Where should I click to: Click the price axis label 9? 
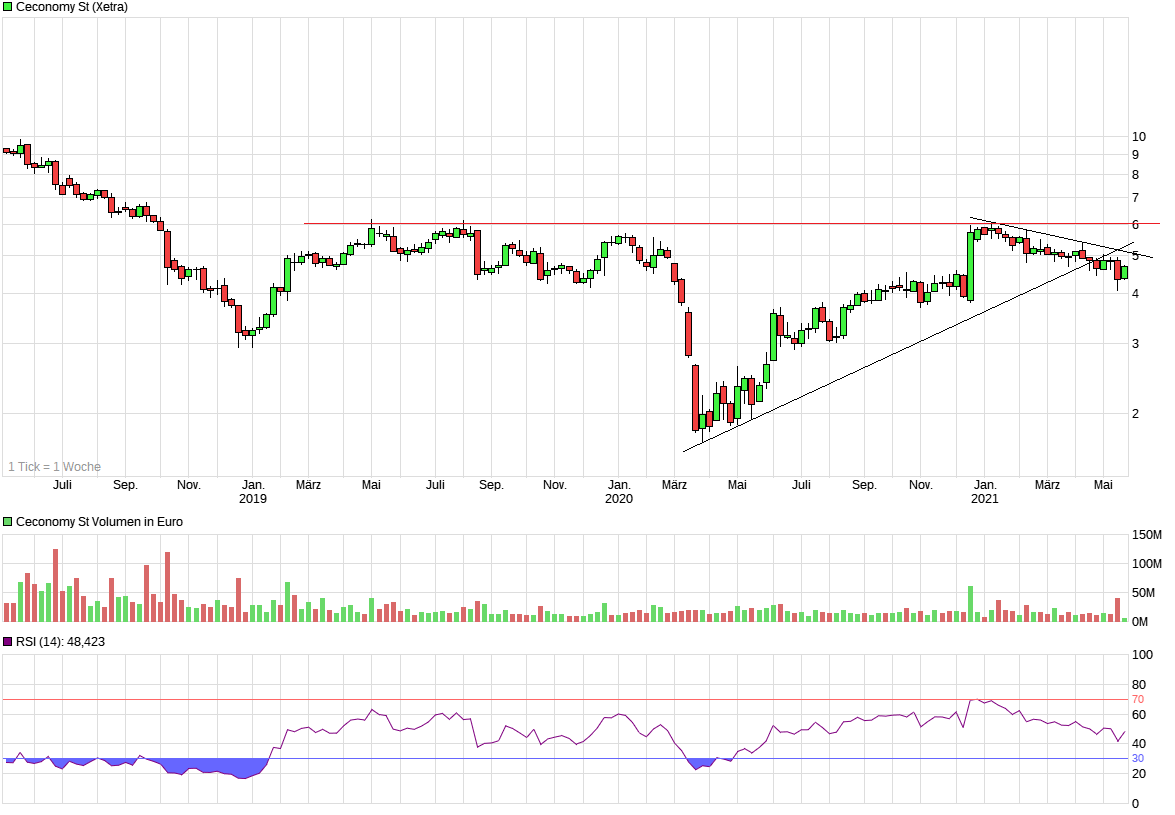point(1135,155)
